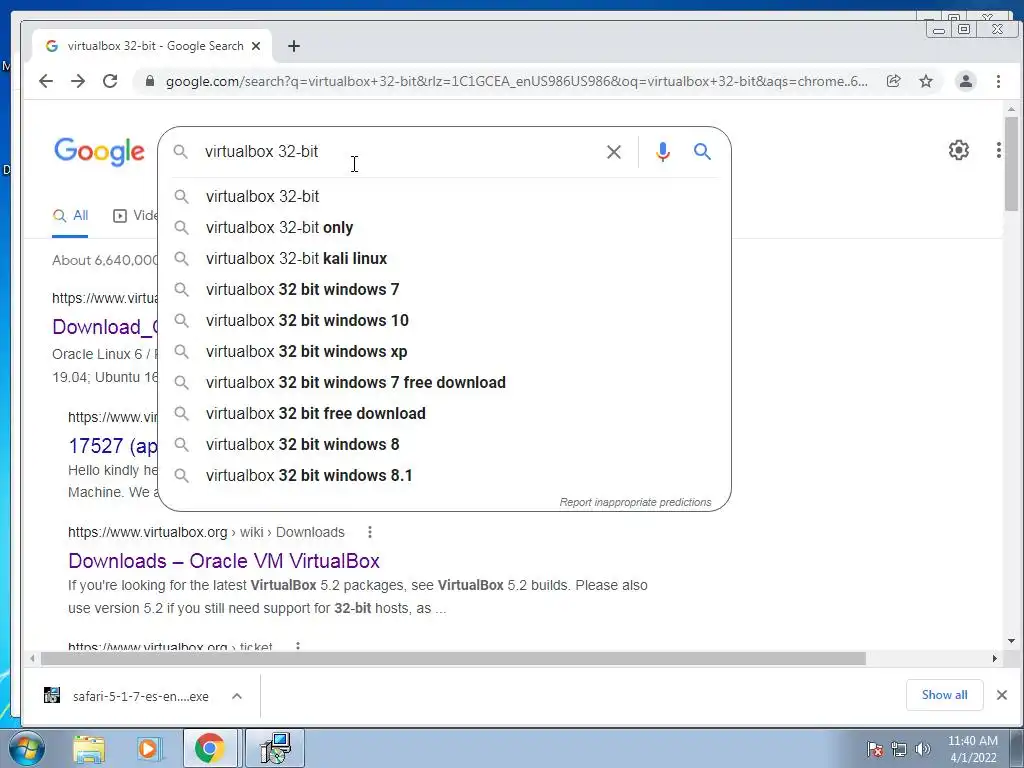
Task: Select first suggestion virtualbox 32-bit
Action: tap(444, 197)
